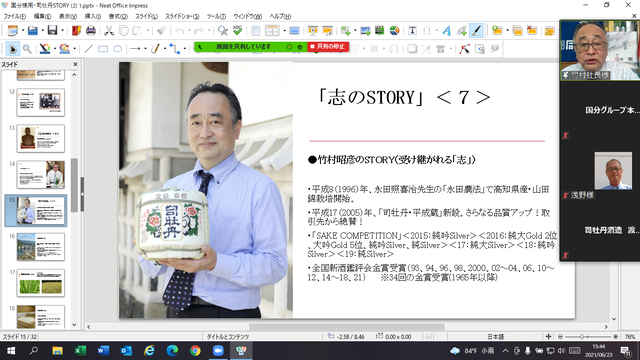Open Find and Replace icon

(x=222, y=31)
